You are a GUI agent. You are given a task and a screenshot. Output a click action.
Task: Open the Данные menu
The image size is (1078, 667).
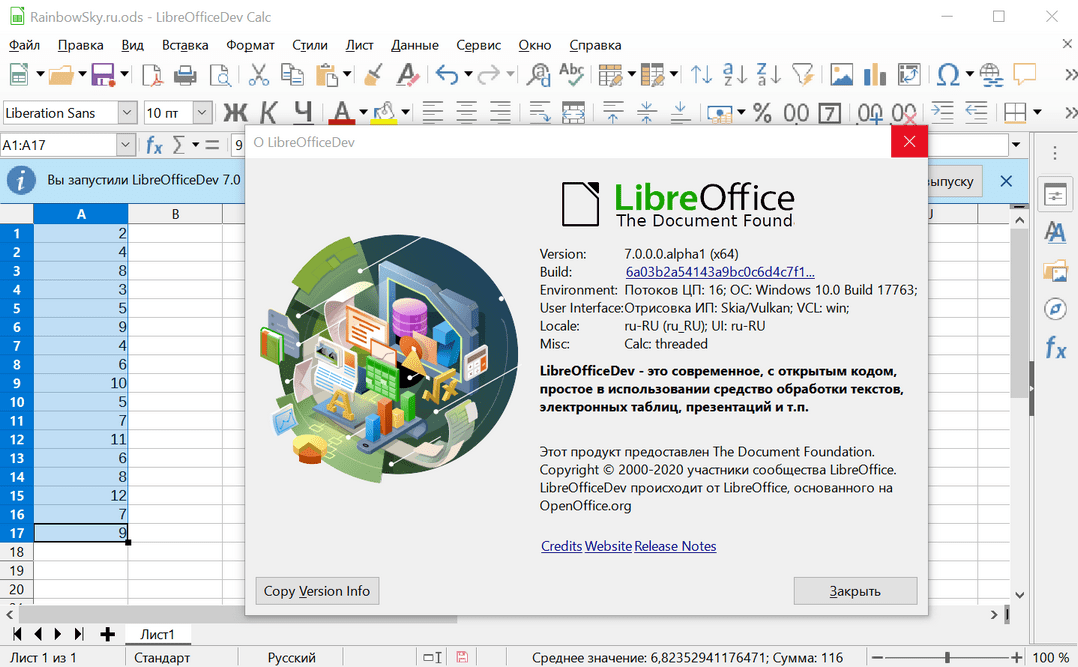(x=414, y=45)
